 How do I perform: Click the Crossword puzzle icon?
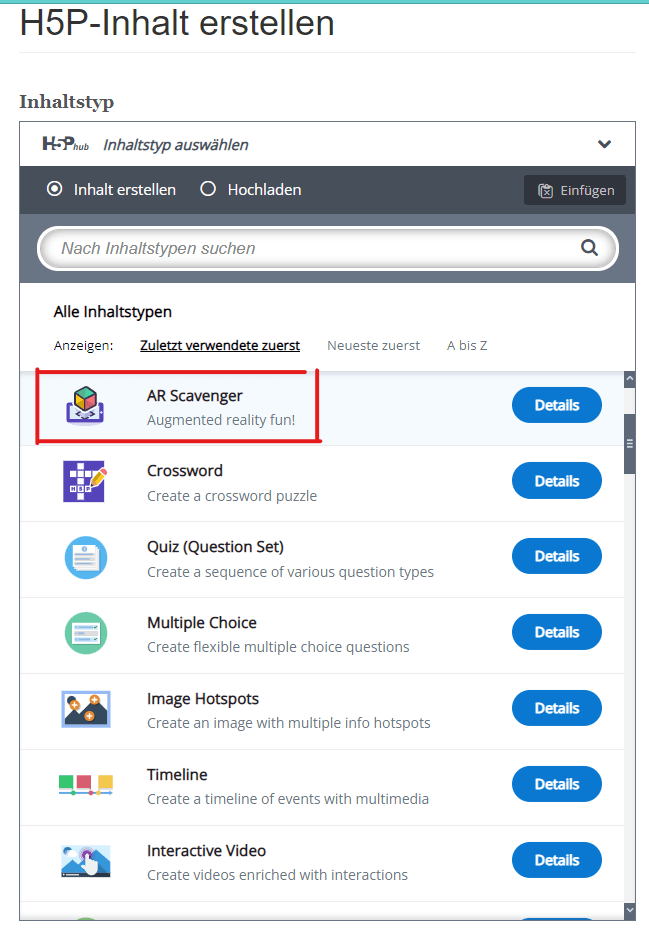[x=85, y=481]
